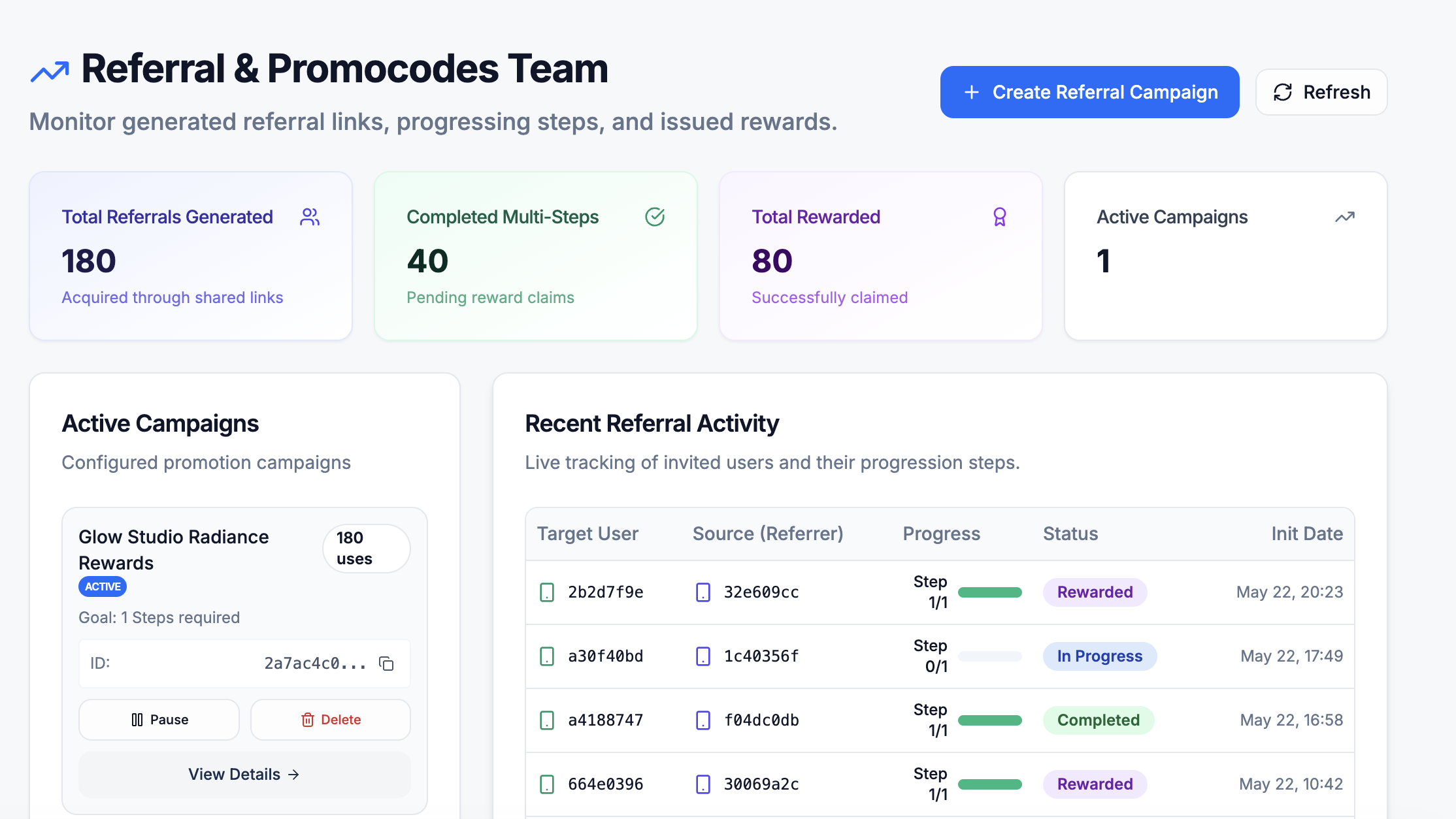Click the Init Date column header

pyautogui.click(x=1307, y=534)
